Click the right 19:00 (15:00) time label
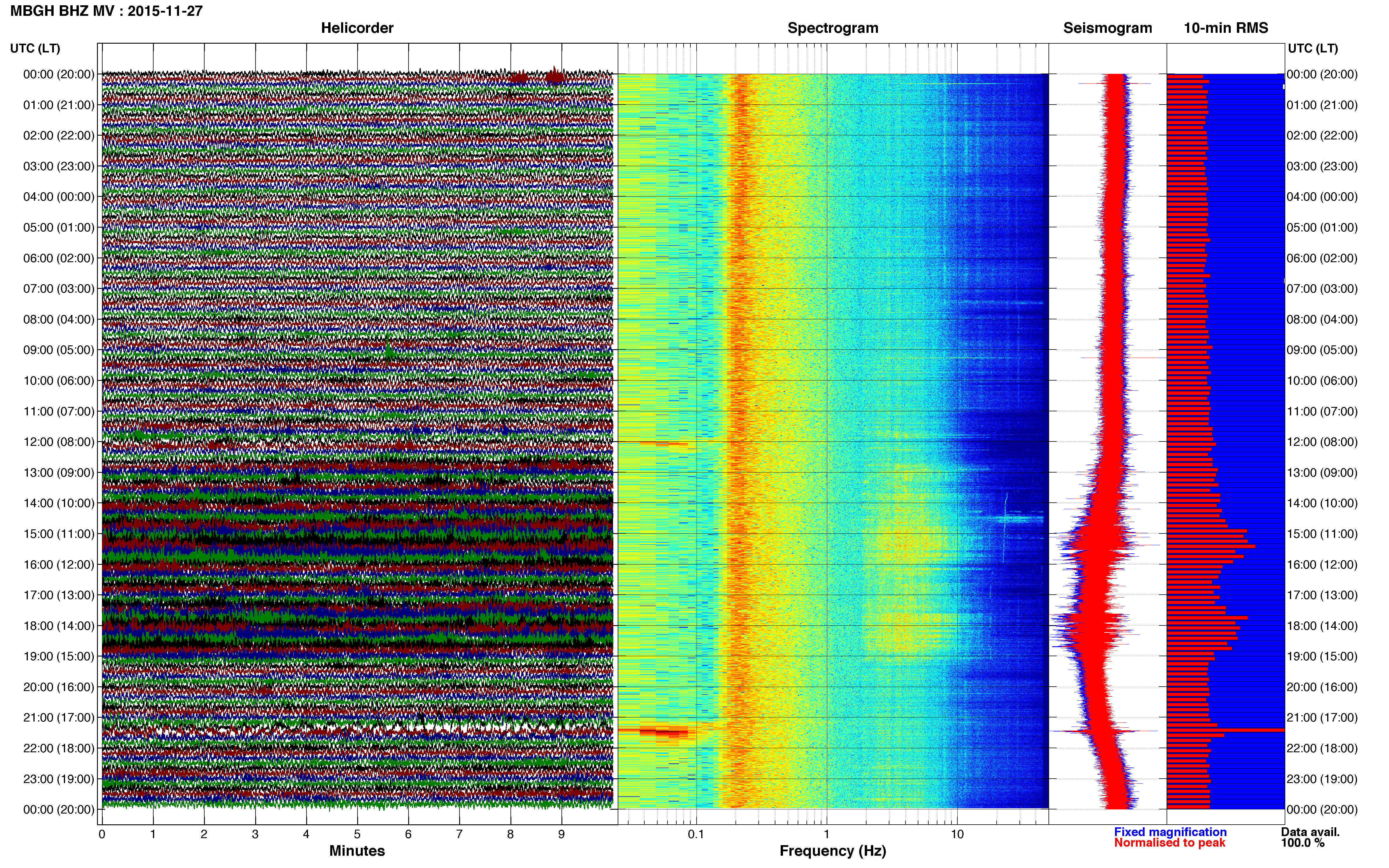Viewport: 1389px width, 868px height. tap(1322, 656)
